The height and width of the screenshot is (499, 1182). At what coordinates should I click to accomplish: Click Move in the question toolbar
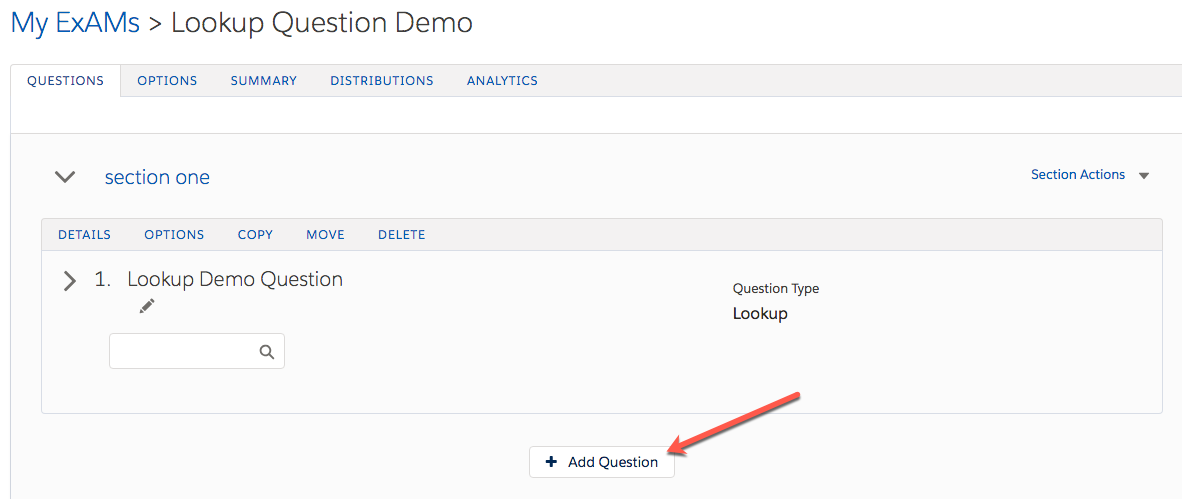(325, 235)
